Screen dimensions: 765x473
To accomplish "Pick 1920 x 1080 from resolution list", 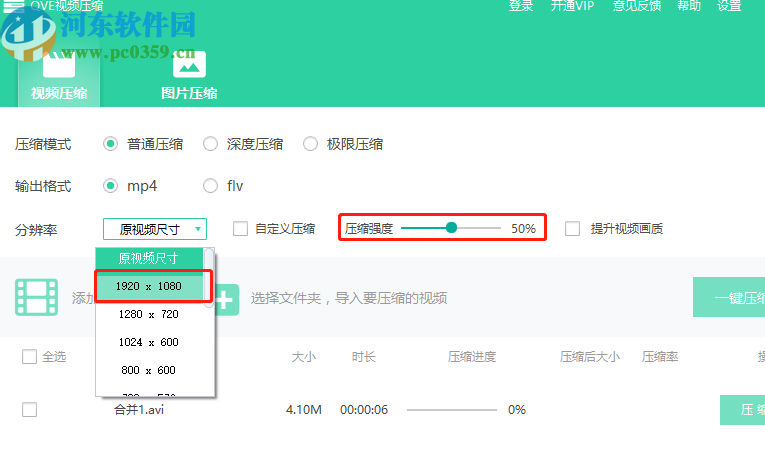I will 149,286.
